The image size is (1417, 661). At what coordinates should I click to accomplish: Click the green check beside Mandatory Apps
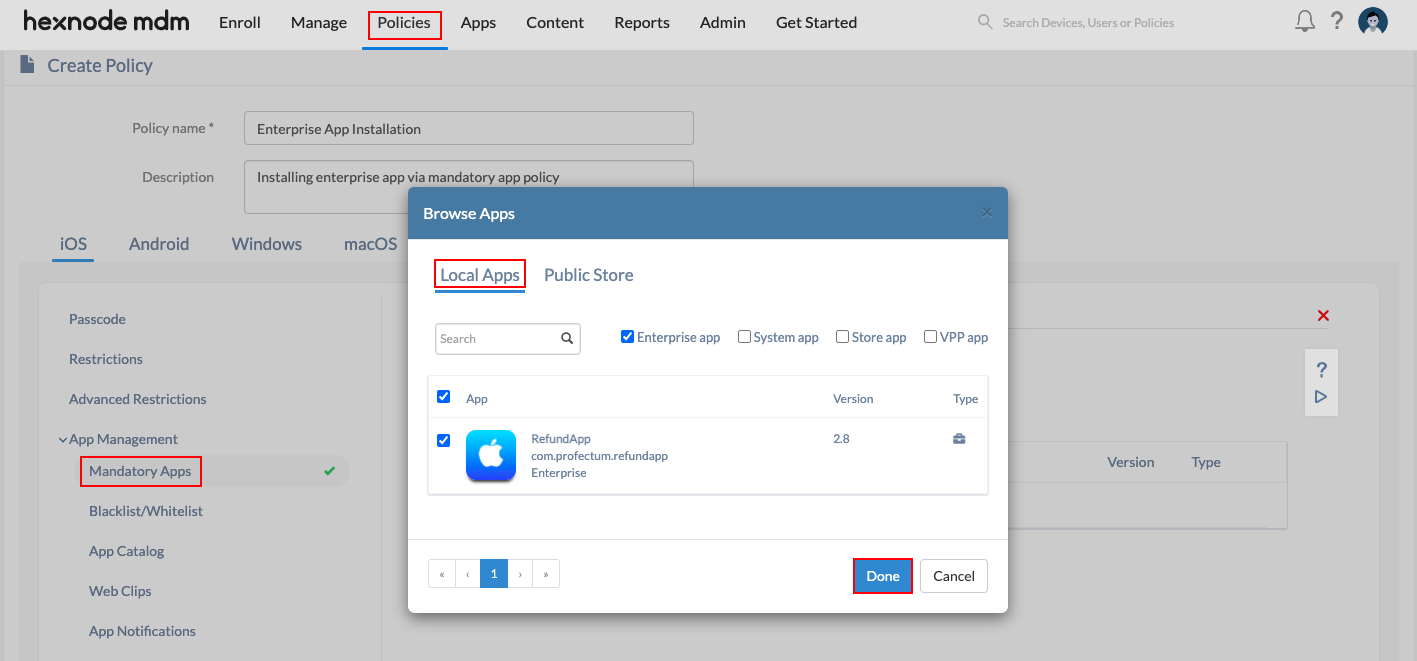pos(330,470)
